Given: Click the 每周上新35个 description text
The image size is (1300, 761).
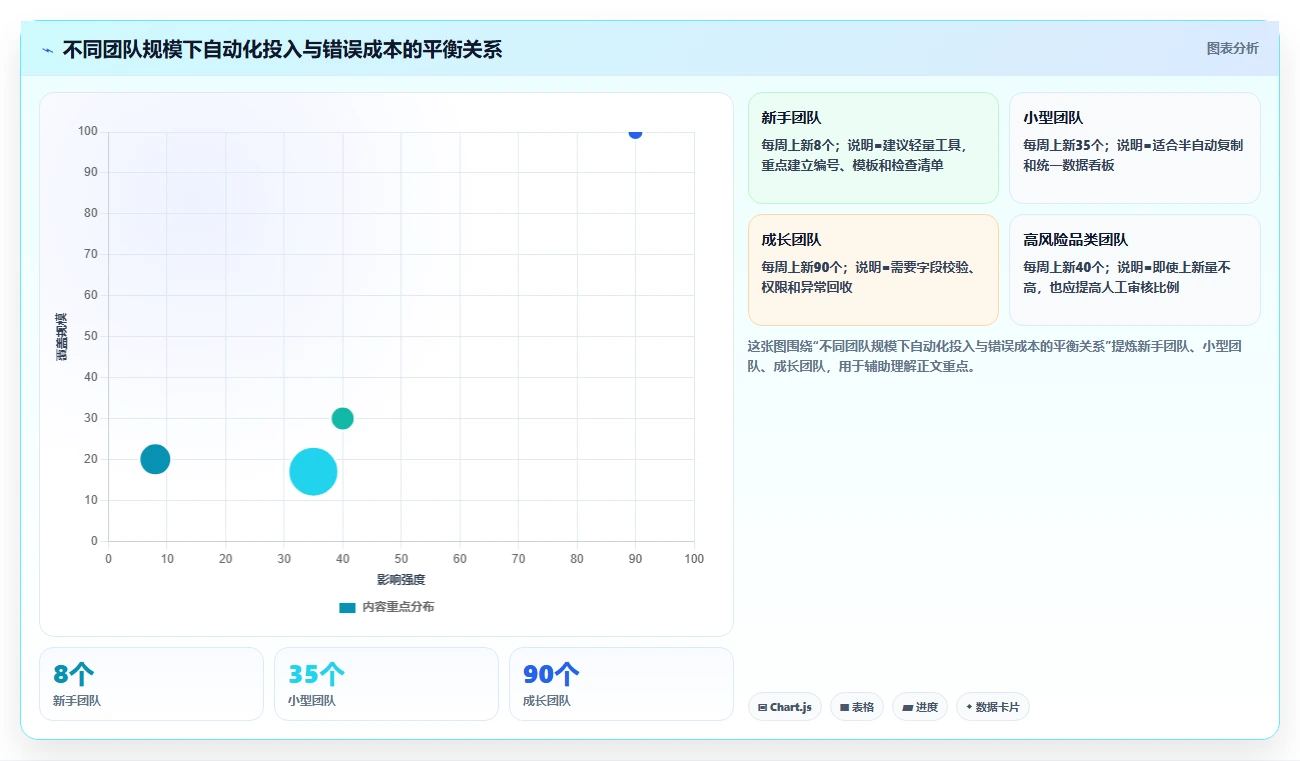Looking at the screenshot, I should point(1133,155).
